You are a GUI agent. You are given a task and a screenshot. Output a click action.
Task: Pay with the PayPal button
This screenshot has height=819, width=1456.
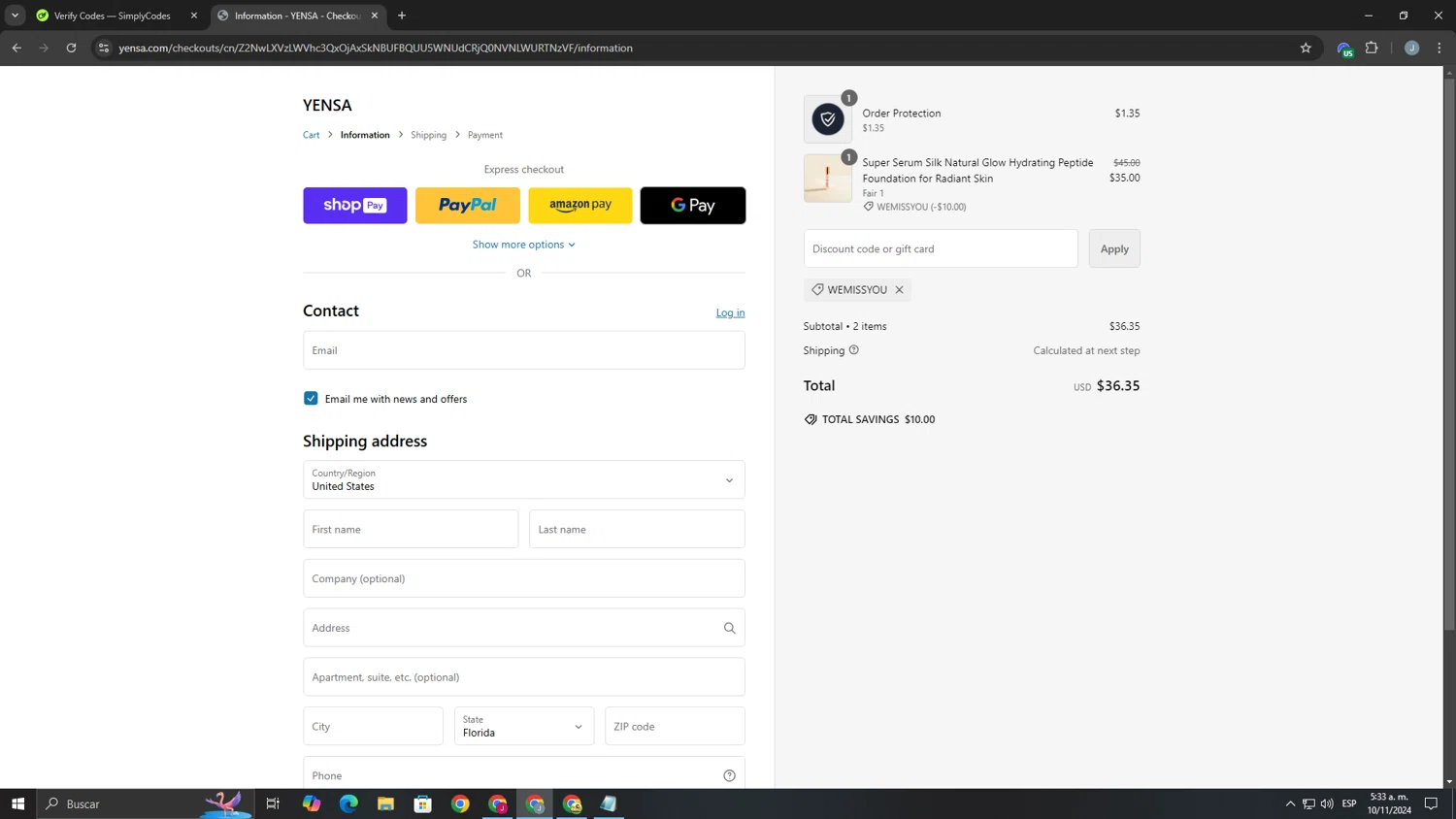(x=467, y=205)
